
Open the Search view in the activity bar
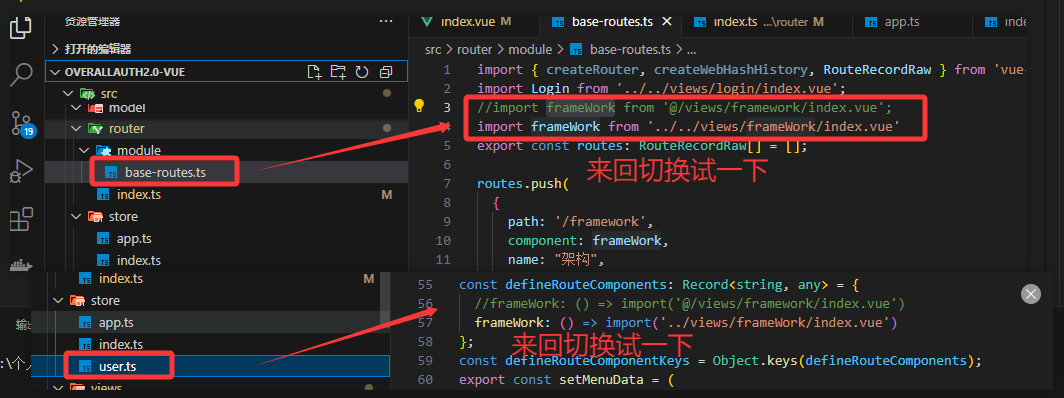pyautogui.click(x=21, y=75)
